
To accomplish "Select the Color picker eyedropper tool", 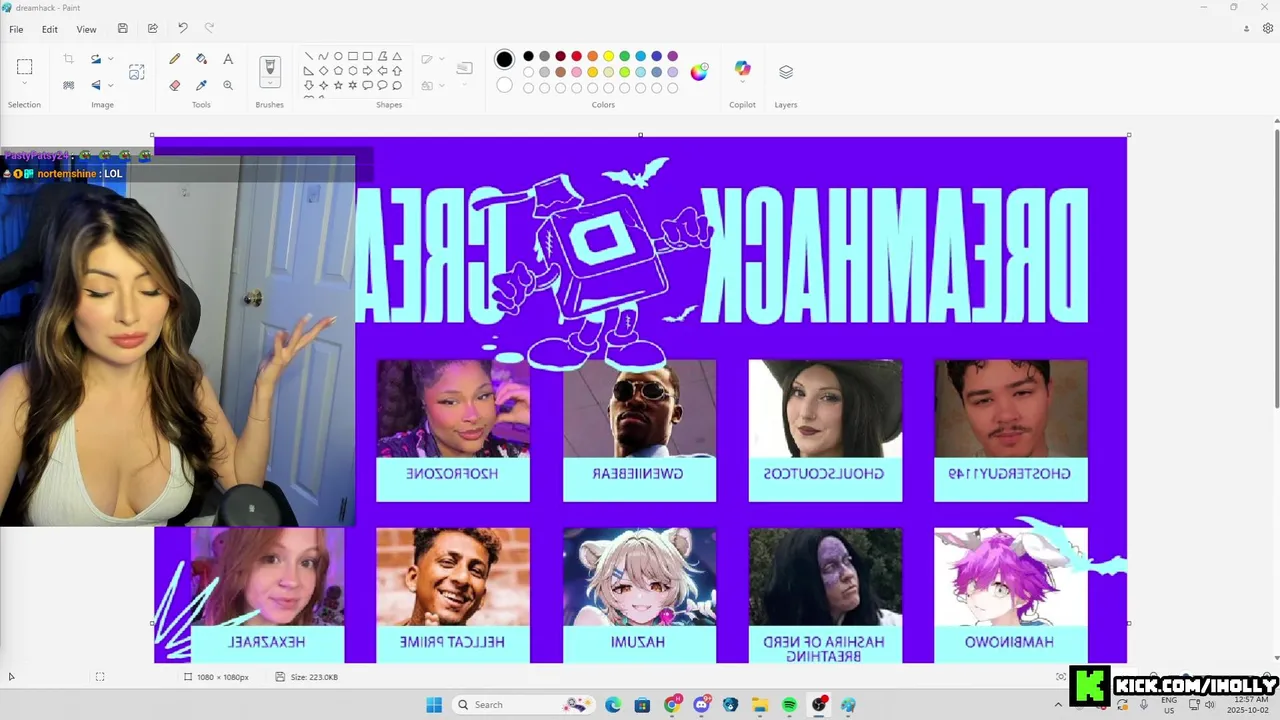I will coord(201,85).
